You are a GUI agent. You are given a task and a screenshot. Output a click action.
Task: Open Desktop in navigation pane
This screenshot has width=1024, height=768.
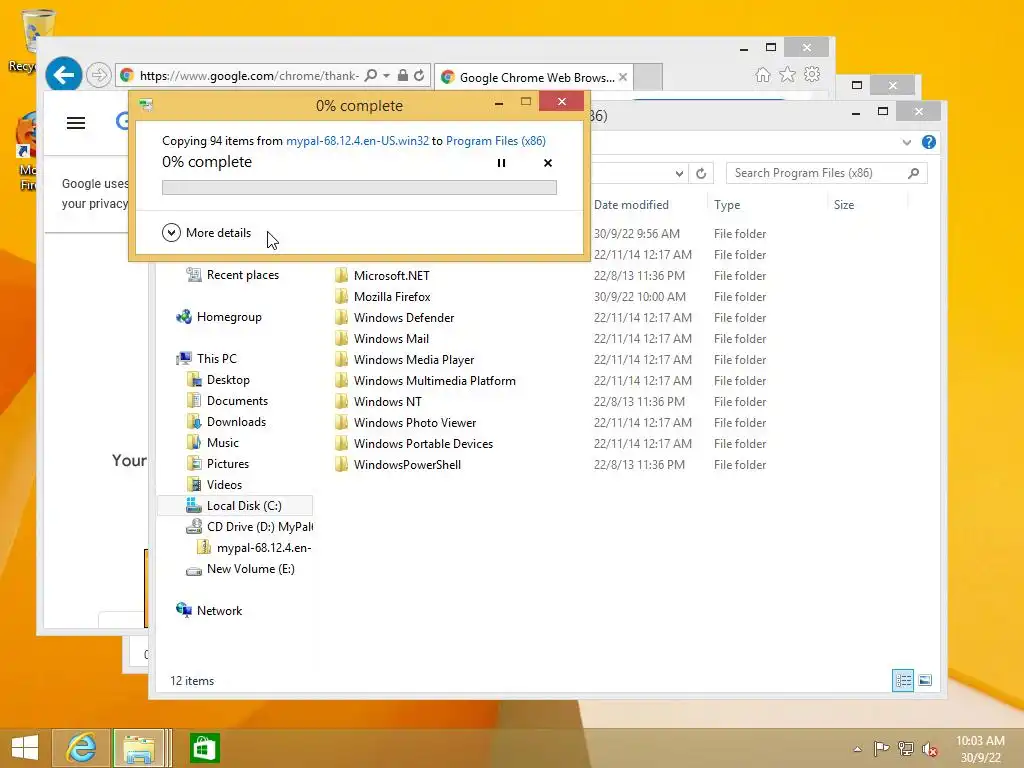218,379
